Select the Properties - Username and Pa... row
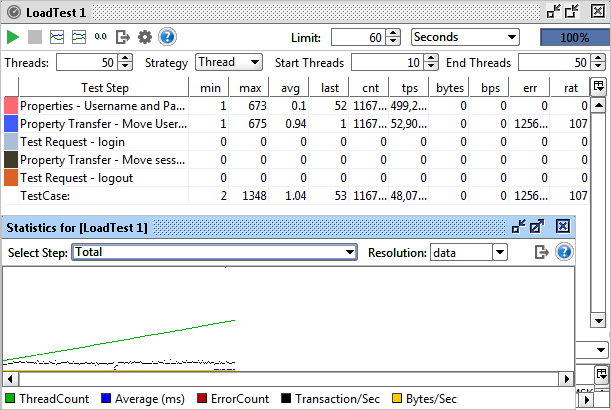Image resolution: width=611 pixels, height=410 pixels. 296,106
